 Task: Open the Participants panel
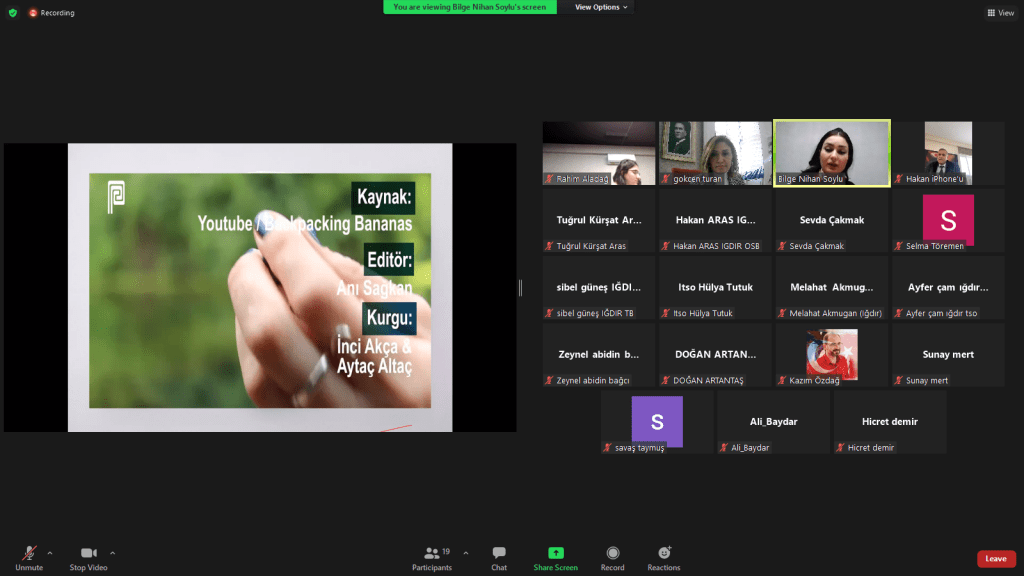click(x=431, y=553)
